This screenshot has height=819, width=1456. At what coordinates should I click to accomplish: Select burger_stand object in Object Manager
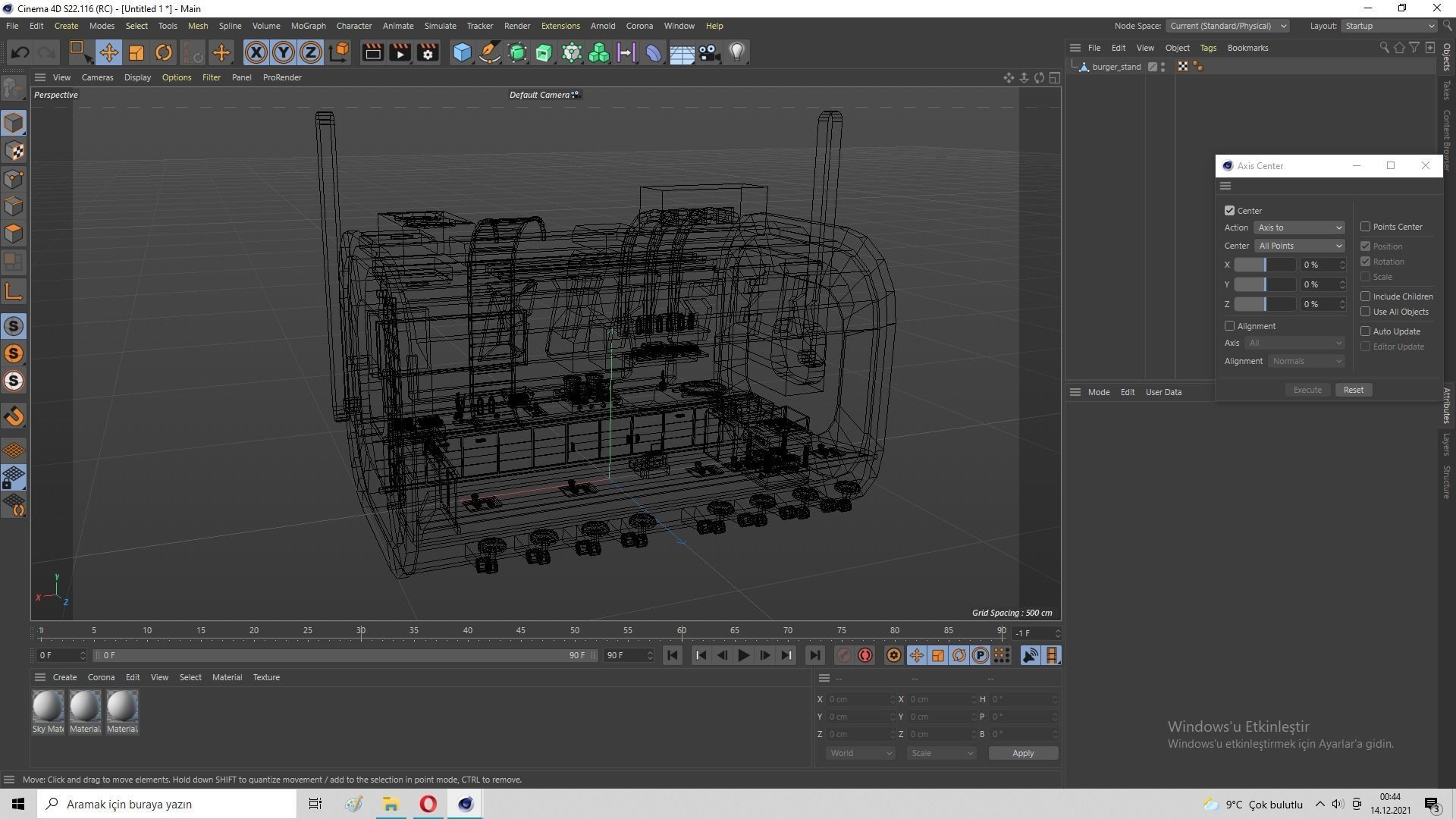1116,67
